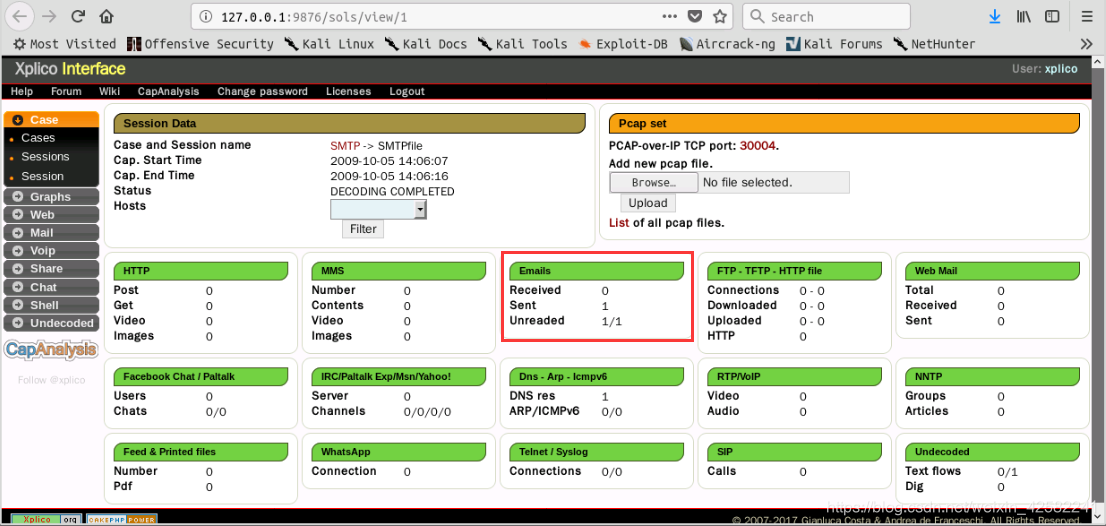Open the List of all pcap files
1106x526 pixels.
(x=619, y=223)
